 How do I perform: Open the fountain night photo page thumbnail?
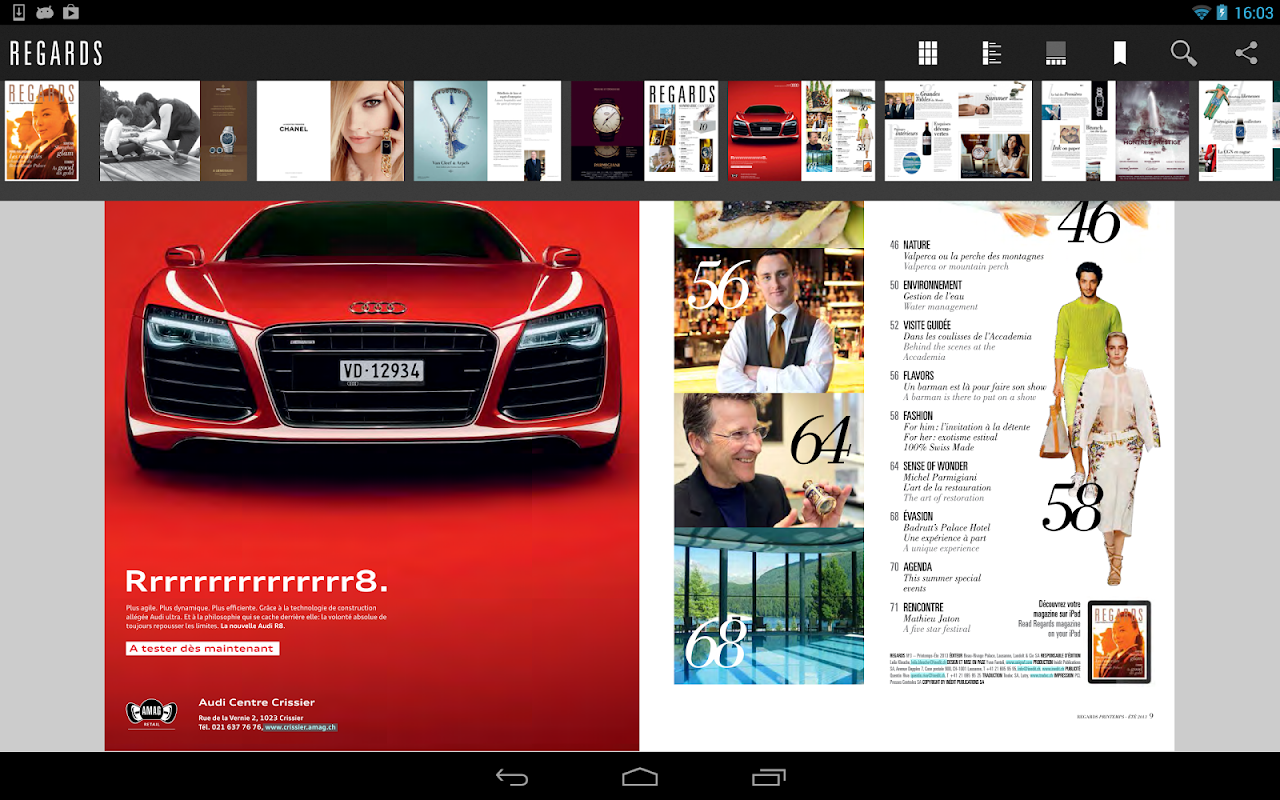[x=1153, y=131]
